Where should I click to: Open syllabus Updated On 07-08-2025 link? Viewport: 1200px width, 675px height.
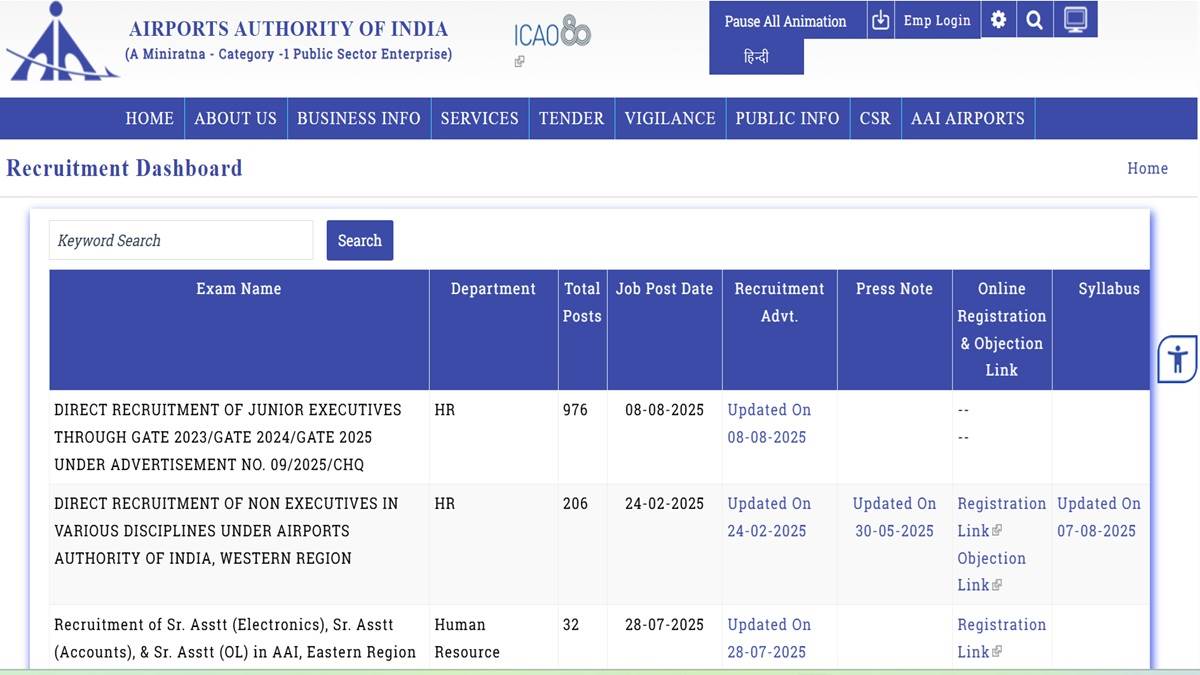[x=1098, y=517]
